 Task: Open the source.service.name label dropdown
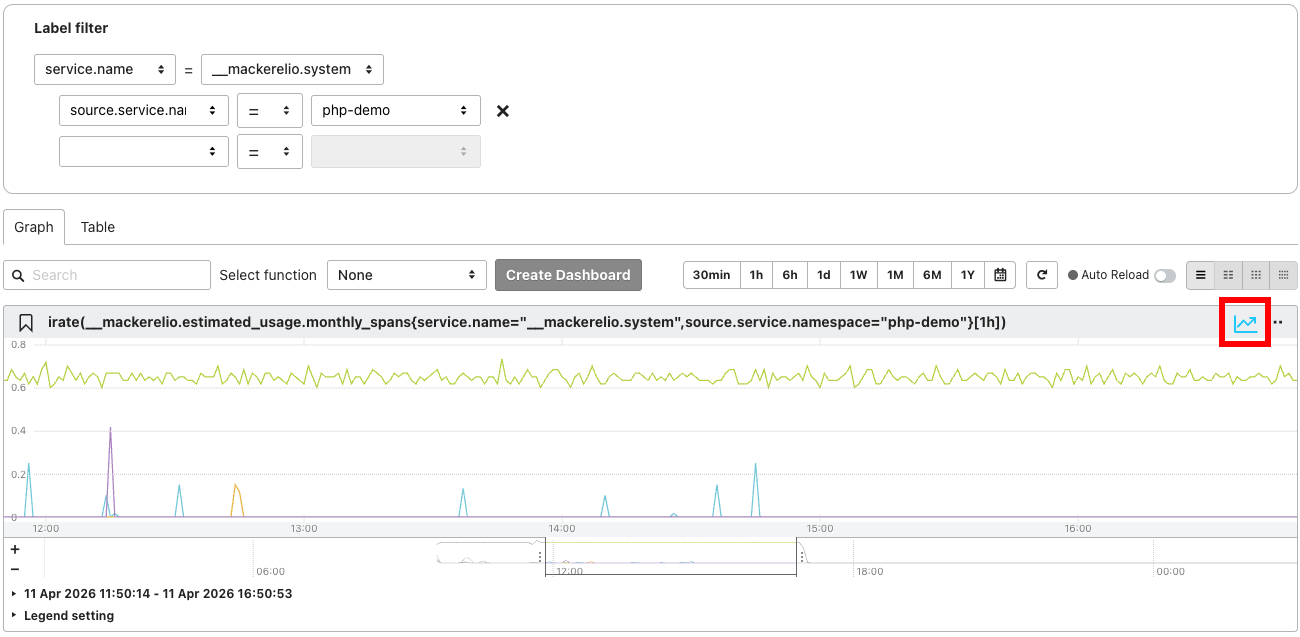point(144,111)
